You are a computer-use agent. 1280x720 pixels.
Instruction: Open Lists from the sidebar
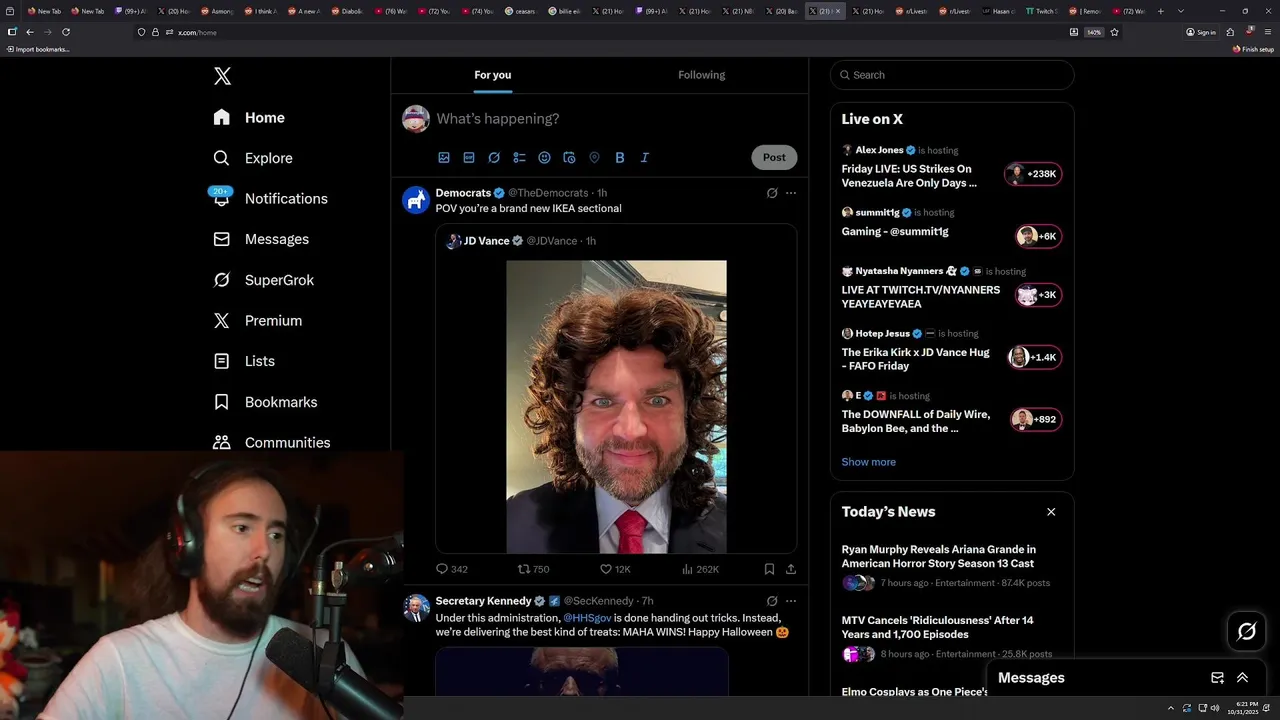245,361
